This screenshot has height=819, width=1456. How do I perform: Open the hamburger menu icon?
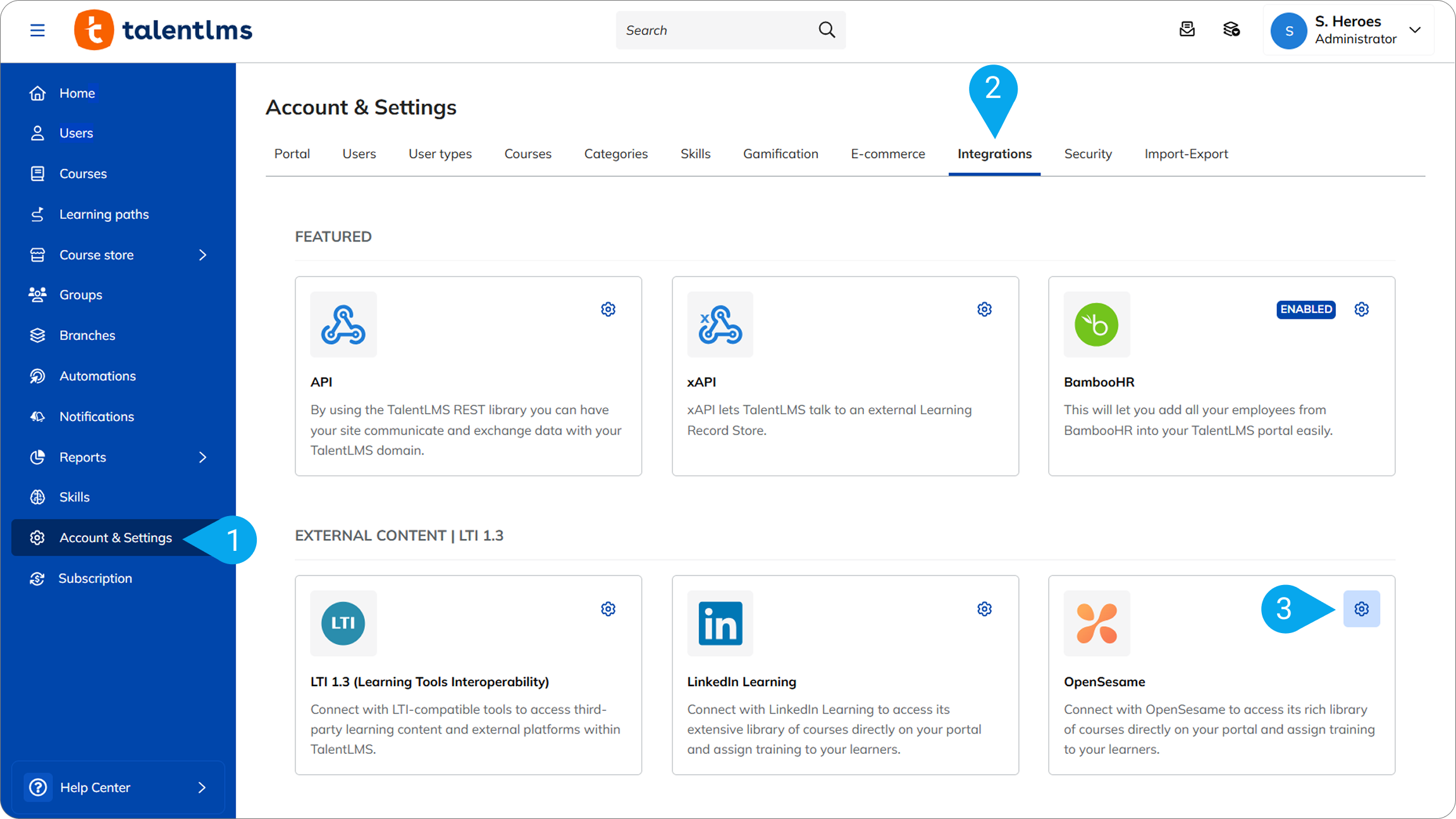pos(37,30)
